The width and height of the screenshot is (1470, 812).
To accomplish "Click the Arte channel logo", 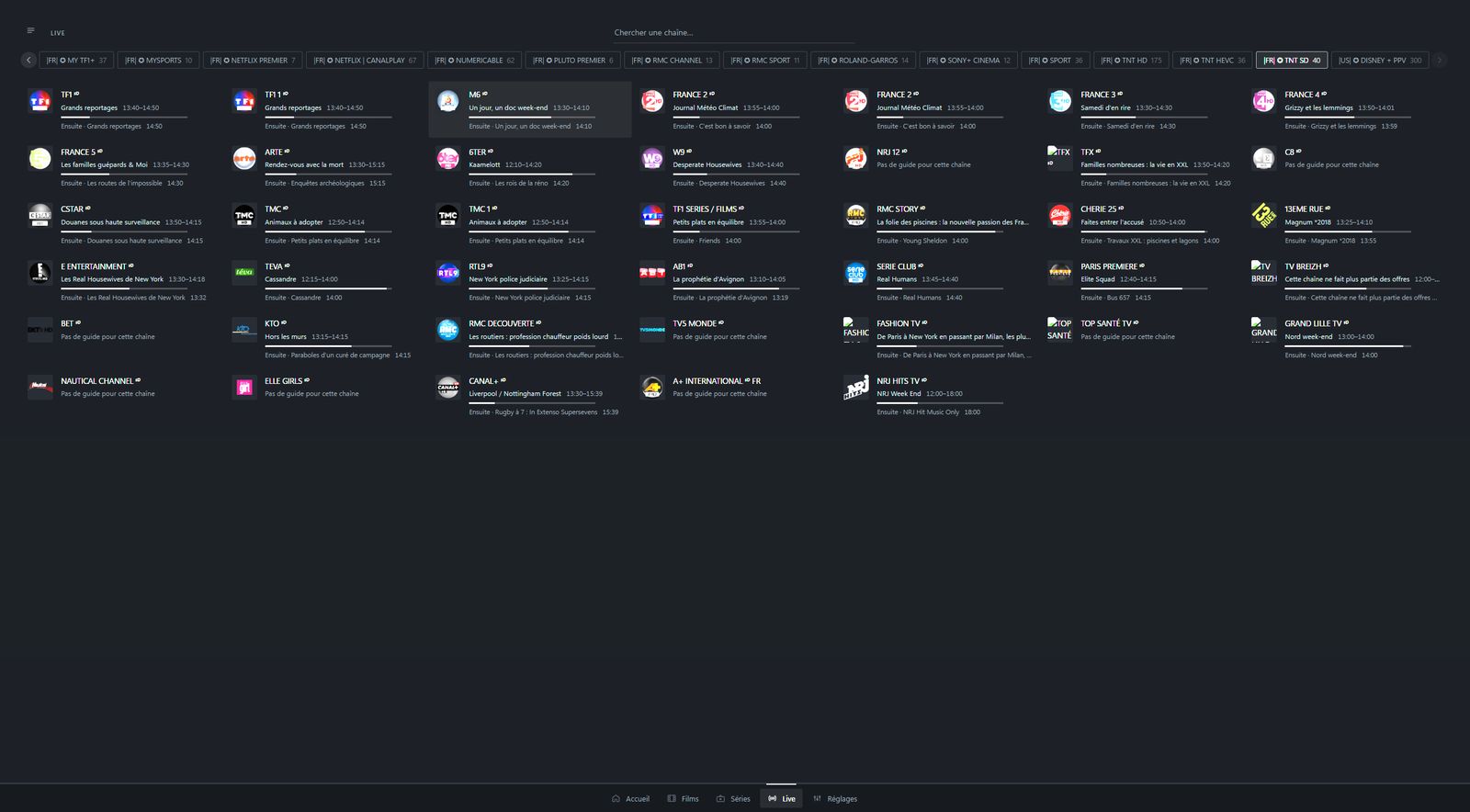I will tap(244, 158).
